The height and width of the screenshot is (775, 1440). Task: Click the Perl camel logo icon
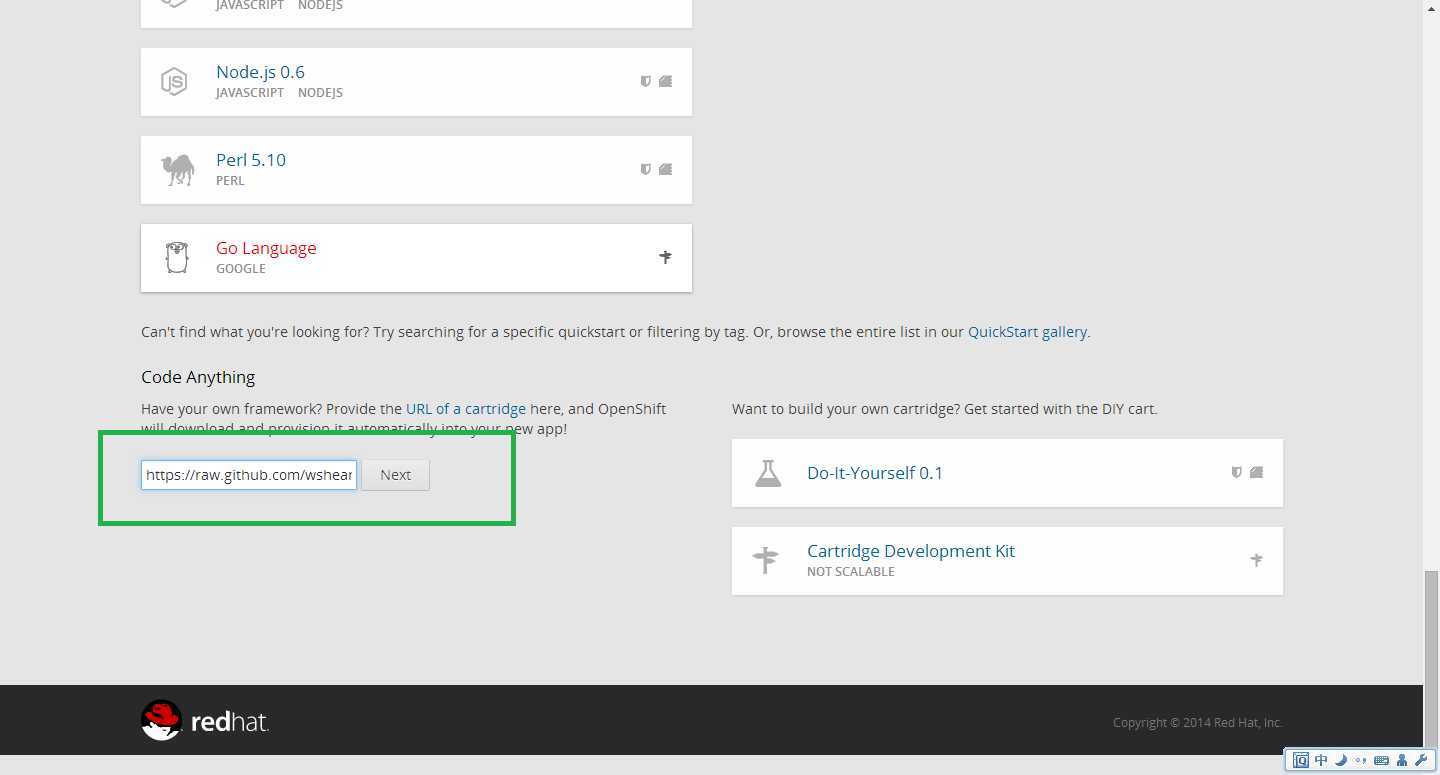[177, 170]
